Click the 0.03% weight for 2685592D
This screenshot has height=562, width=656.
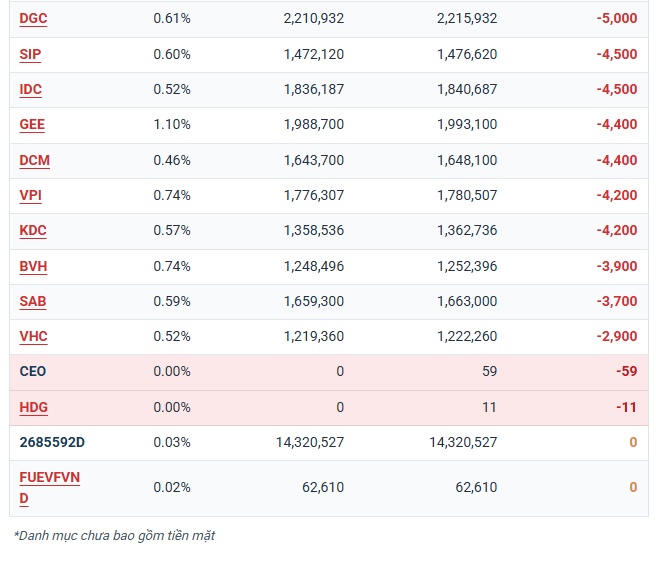172,442
